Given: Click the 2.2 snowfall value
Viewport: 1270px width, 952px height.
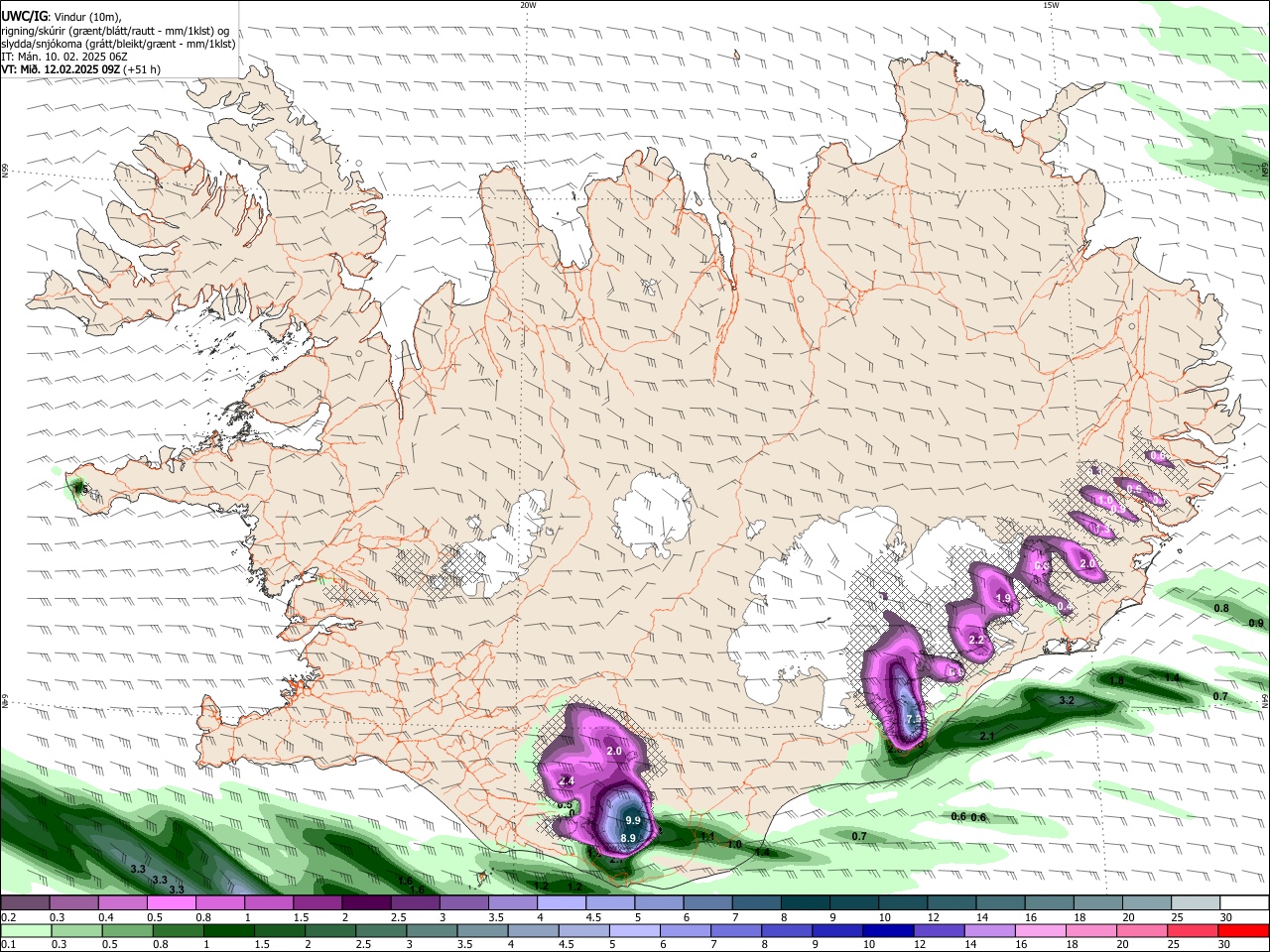Looking at the screenshot, I should (x=975, y=640).
